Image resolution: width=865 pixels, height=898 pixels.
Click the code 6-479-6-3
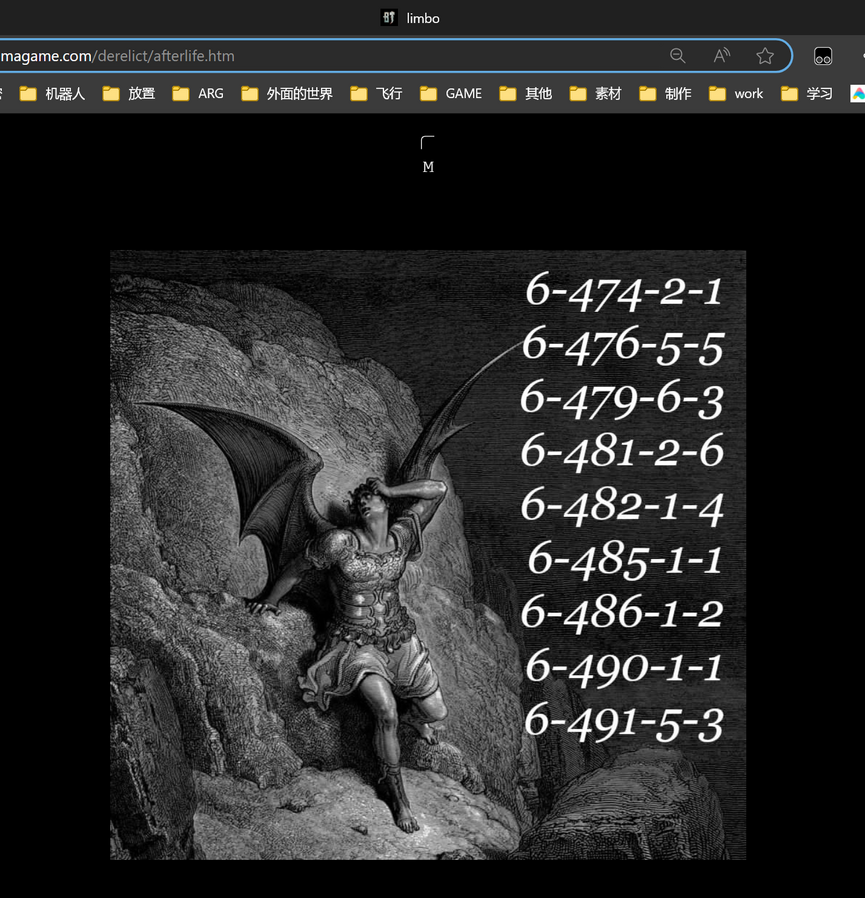[x=622, y=399]
